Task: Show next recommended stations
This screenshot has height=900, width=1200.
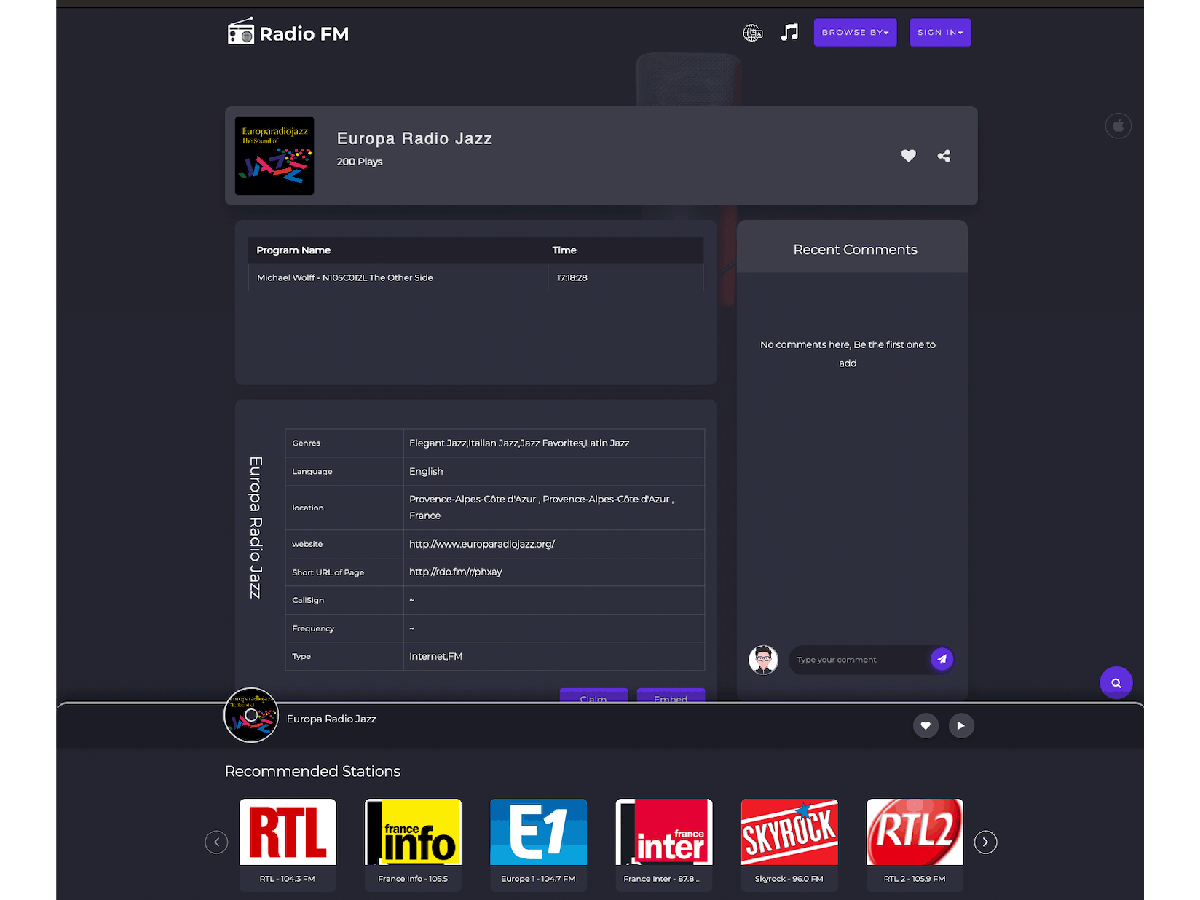Action: pyautogui.click(x=986, y=842)
